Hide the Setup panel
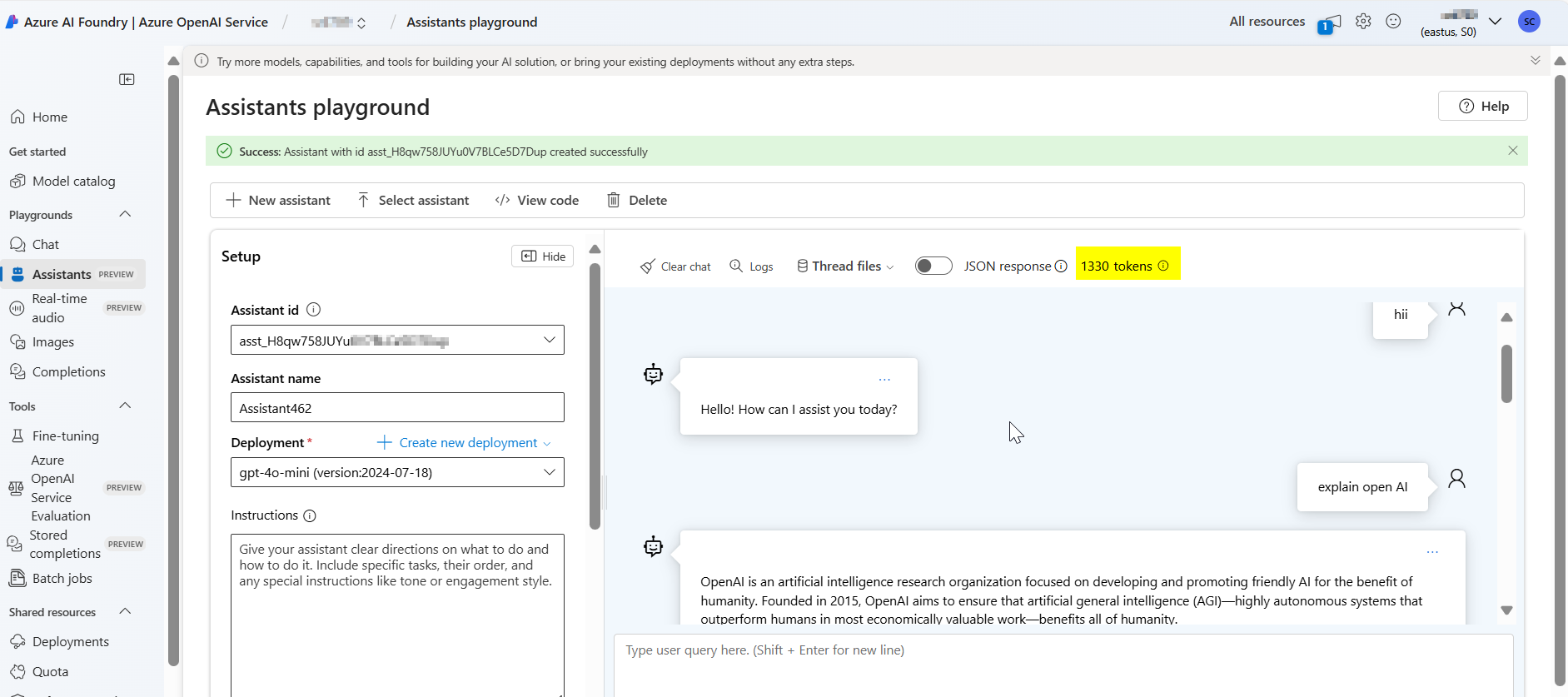The width and height of the screenshot is (1568, 697). click(x=542, y=256)
